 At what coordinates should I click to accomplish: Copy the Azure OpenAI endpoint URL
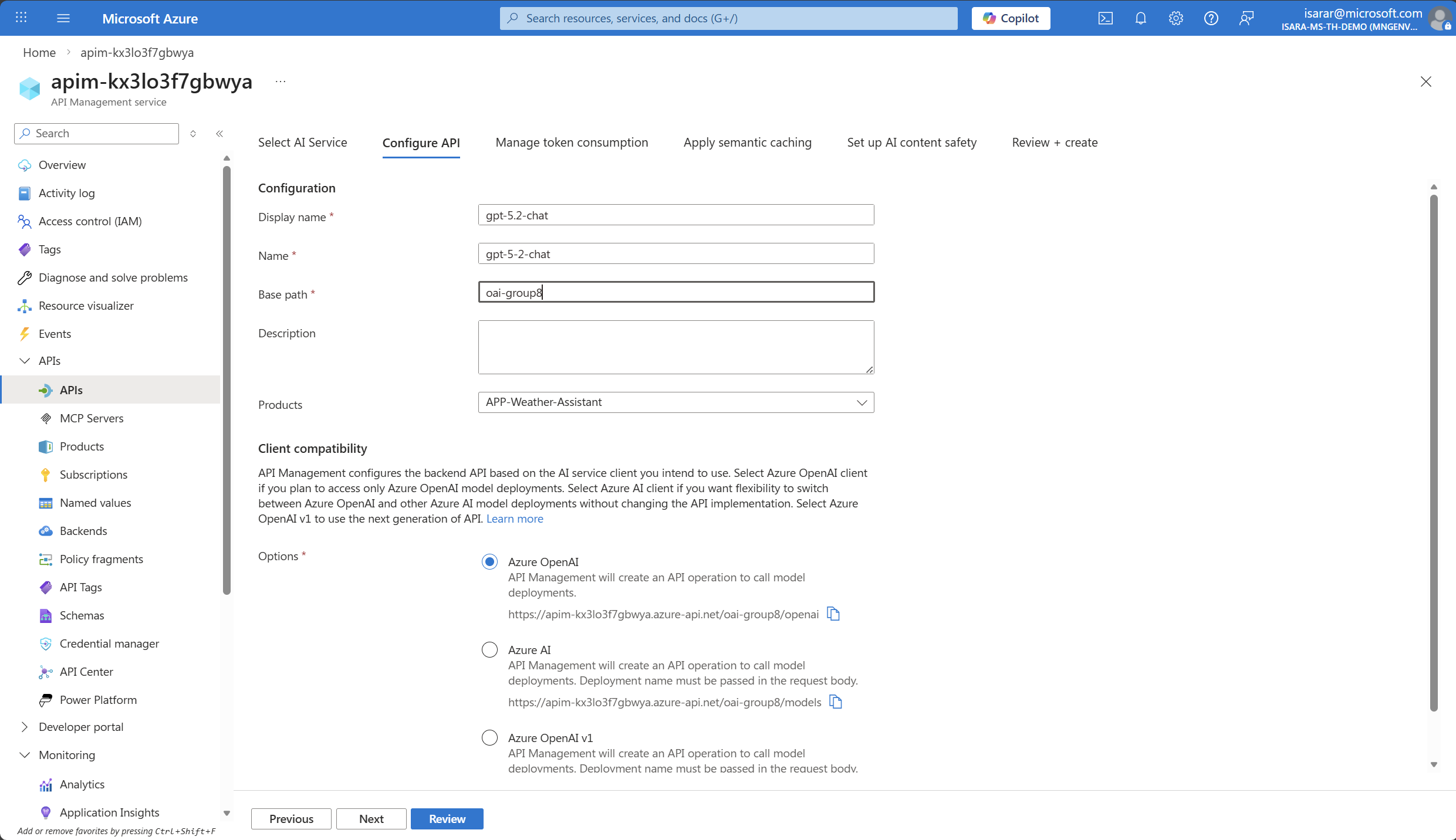coord(833,614)
